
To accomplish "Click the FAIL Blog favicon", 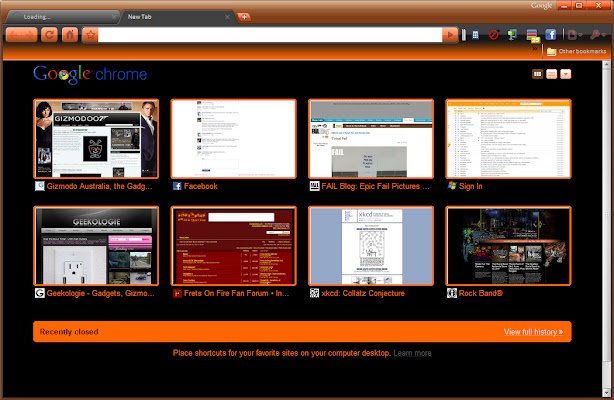I will coord(314,186).
